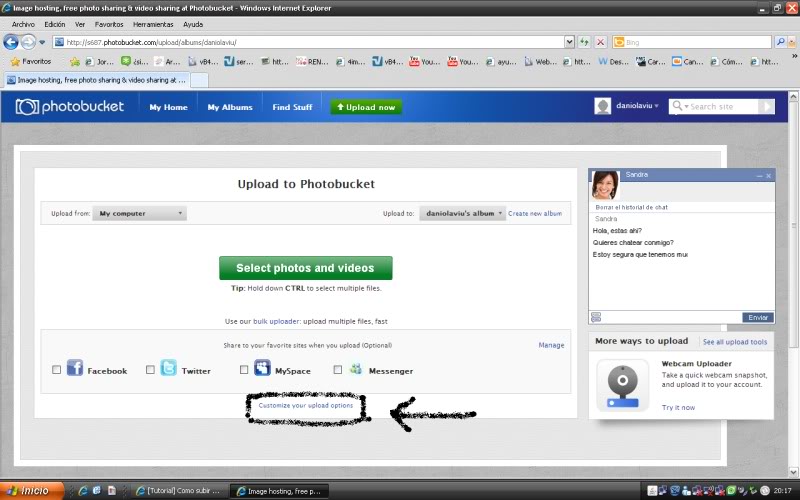Open the 'REN...' favorites bar bookmark
800x500 pixels.
click(312, 62)
